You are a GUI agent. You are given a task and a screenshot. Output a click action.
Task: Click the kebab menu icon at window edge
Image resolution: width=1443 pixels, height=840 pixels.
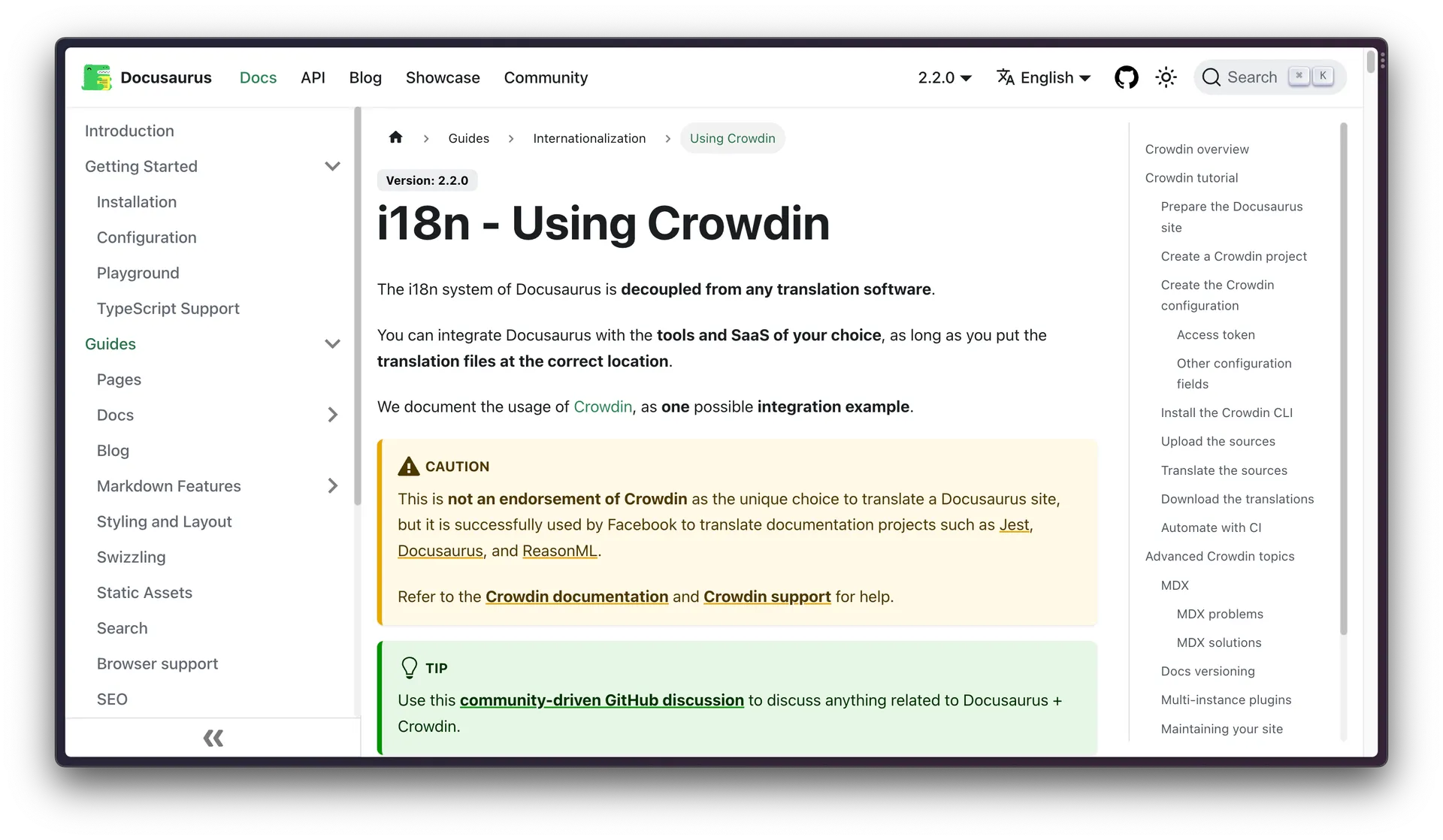click(1382, 62)
